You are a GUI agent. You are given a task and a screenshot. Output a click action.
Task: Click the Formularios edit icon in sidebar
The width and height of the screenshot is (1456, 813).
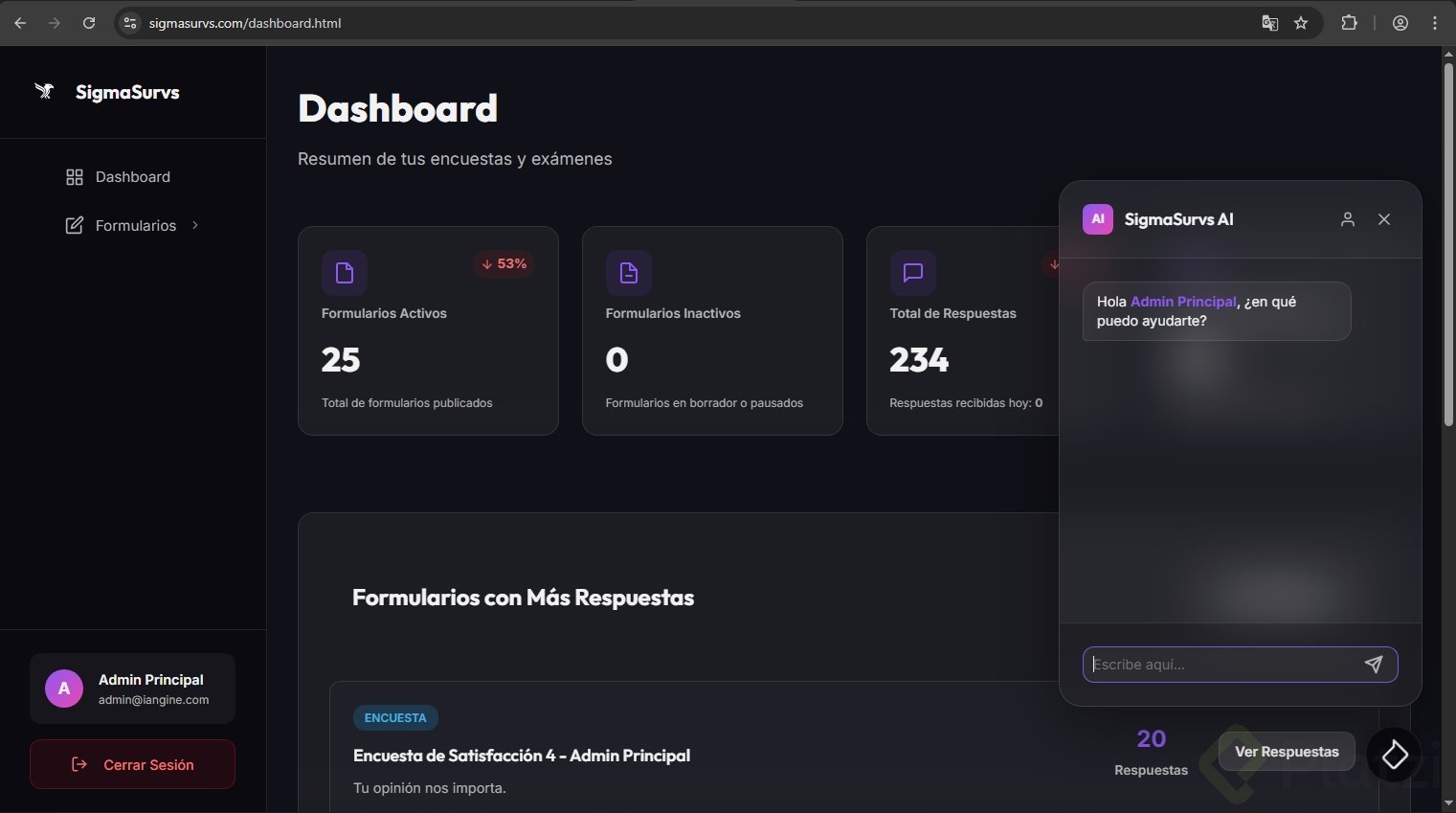(x=74, y=226)
